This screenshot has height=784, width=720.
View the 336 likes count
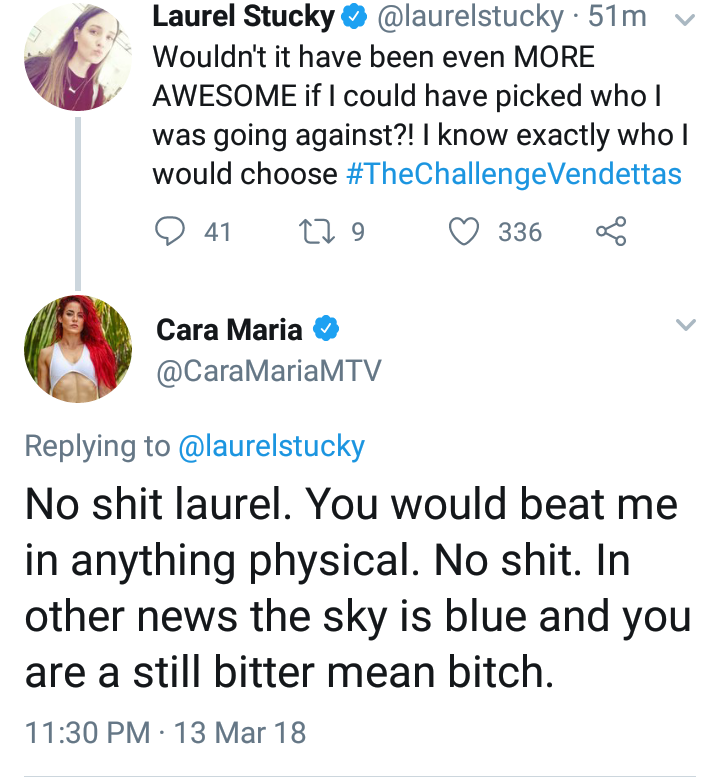[x=520, y=232]
